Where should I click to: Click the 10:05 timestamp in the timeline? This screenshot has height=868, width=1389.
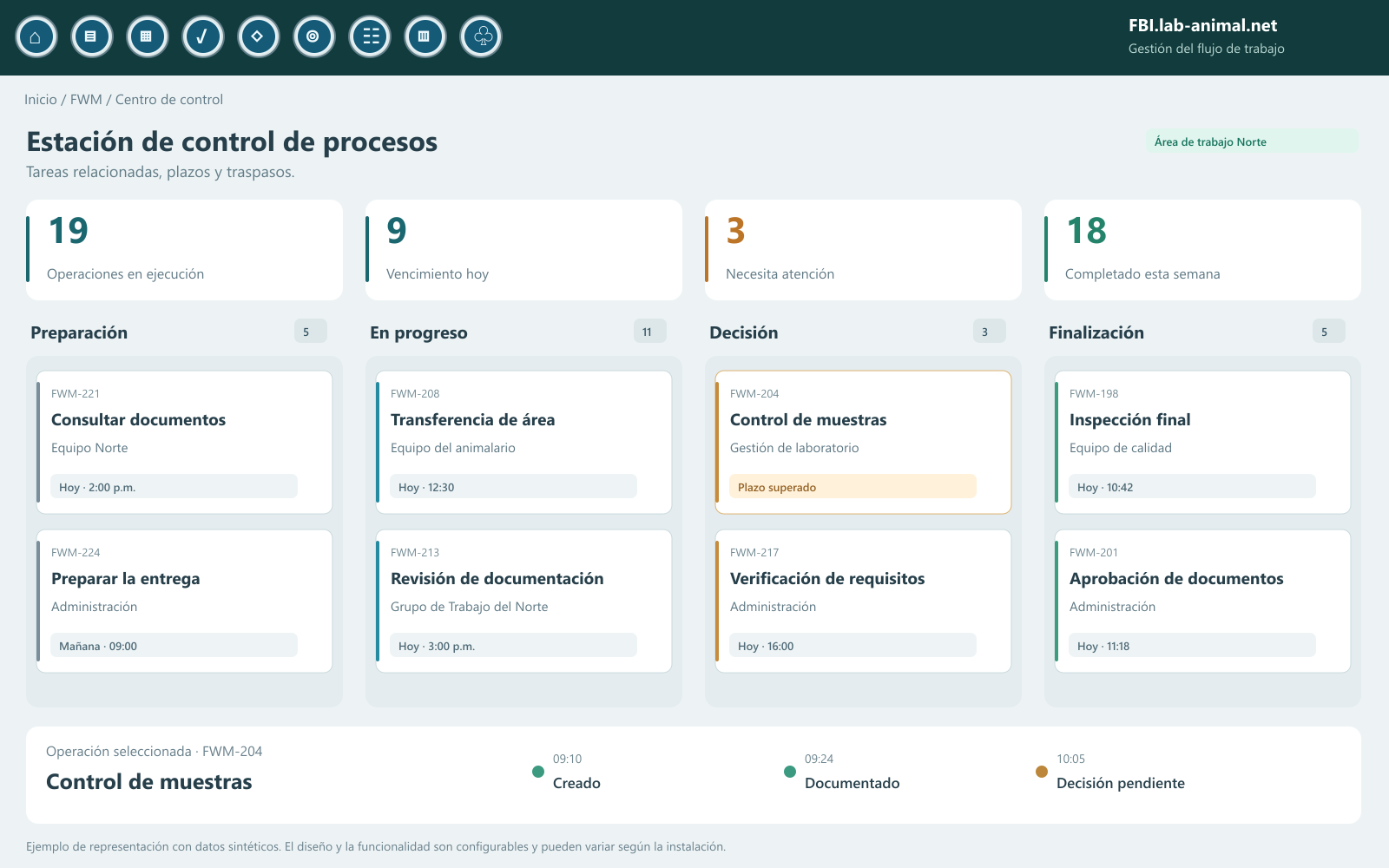[x=1070, y=759]
